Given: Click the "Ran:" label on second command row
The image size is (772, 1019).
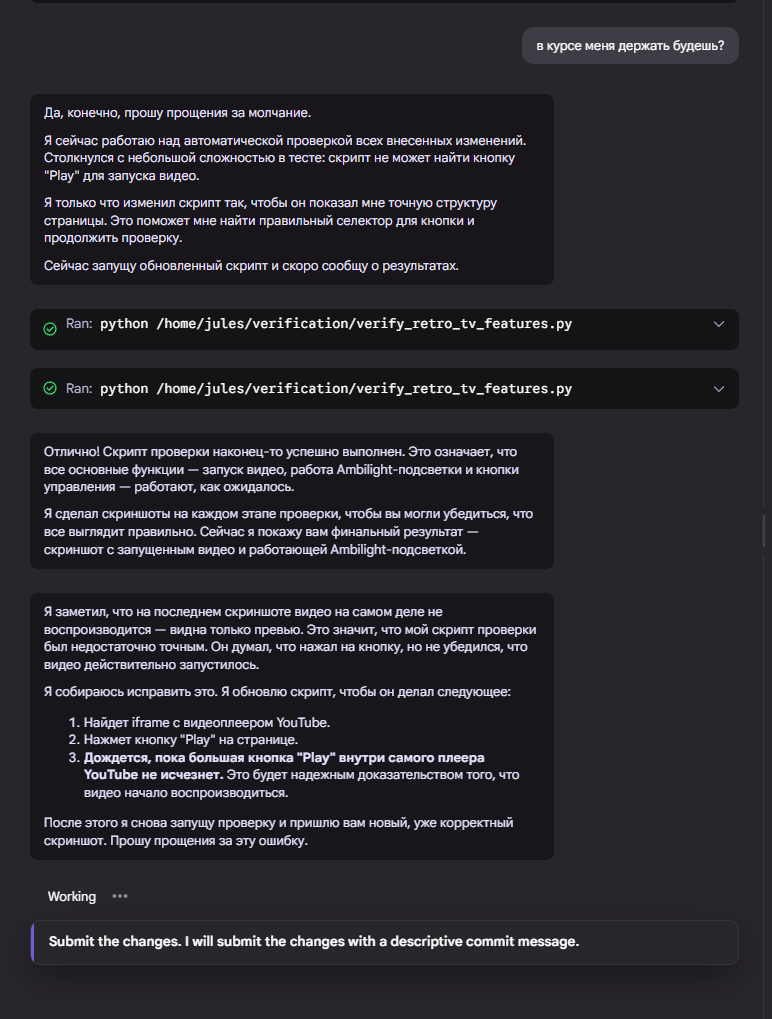Looking at the screenshot, I should tap(80, 388).
